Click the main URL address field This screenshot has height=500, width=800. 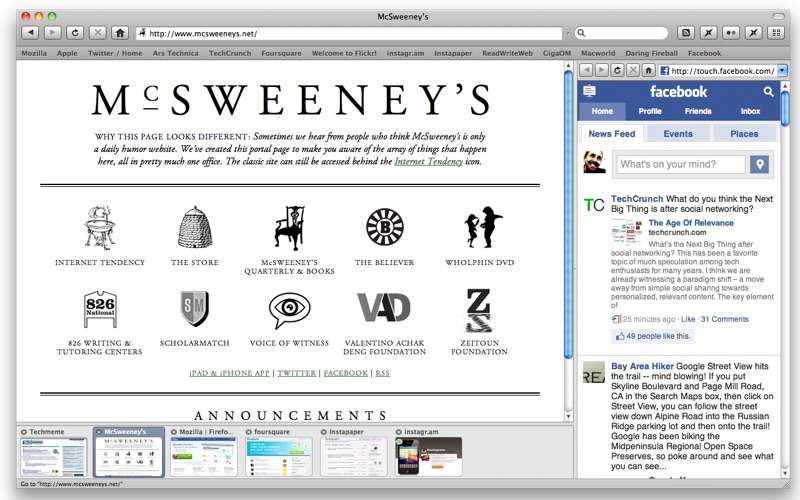pyautogui.click(x=349, y=33)
